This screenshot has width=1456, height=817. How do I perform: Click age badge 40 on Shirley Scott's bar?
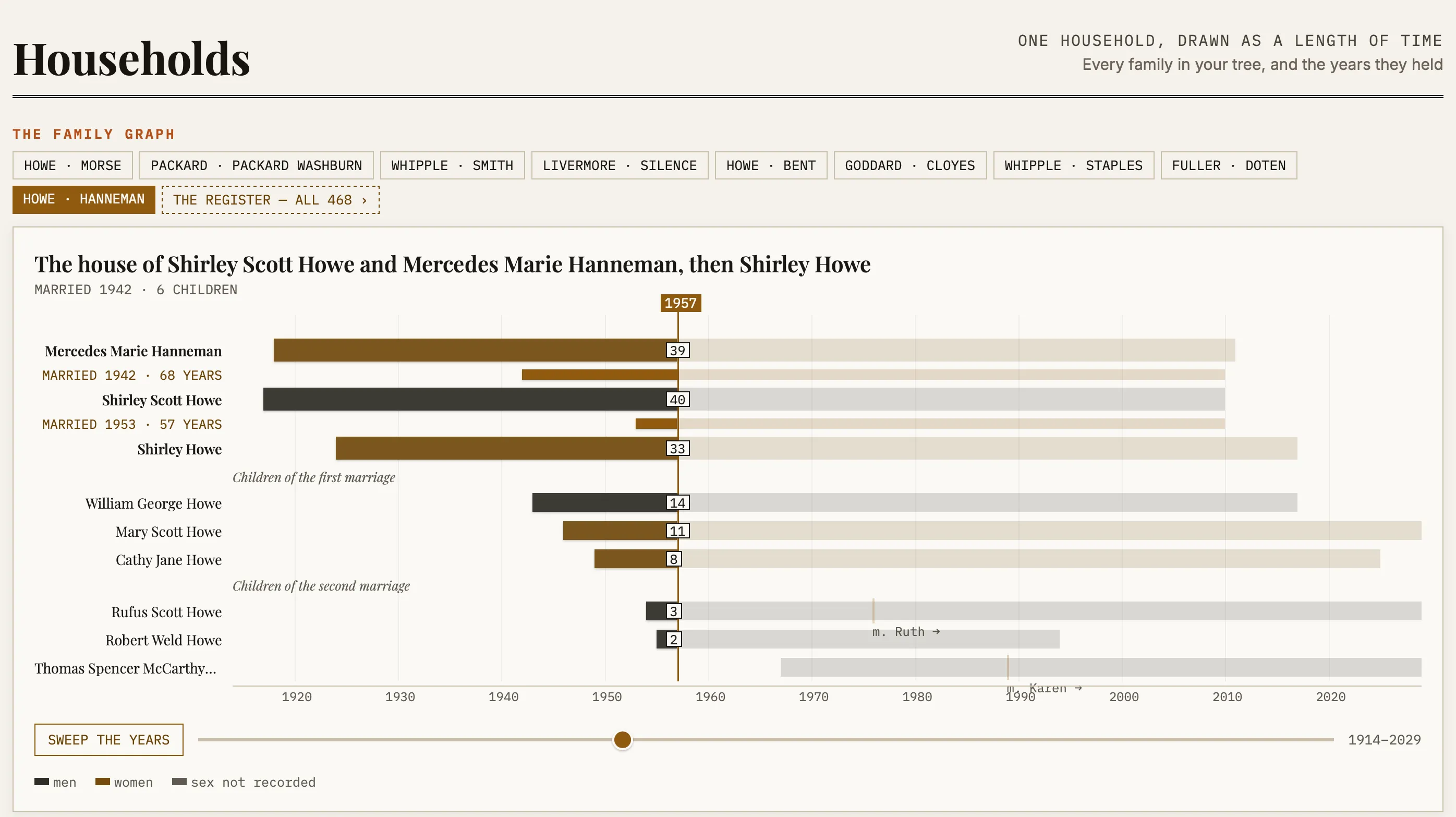click(678, 400)
